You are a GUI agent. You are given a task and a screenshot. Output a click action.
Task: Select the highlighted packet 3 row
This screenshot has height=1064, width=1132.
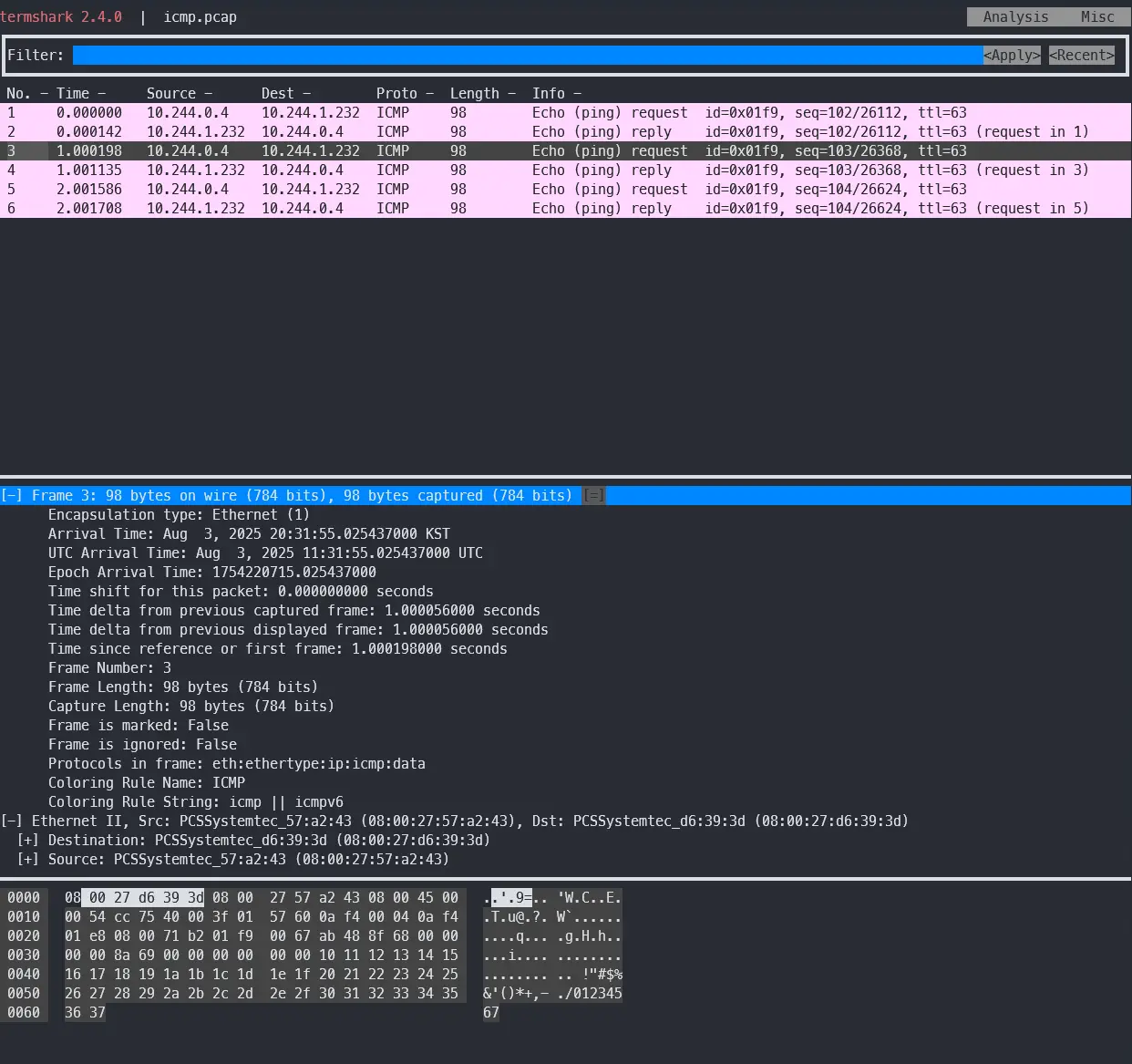[x=565, y=150]
